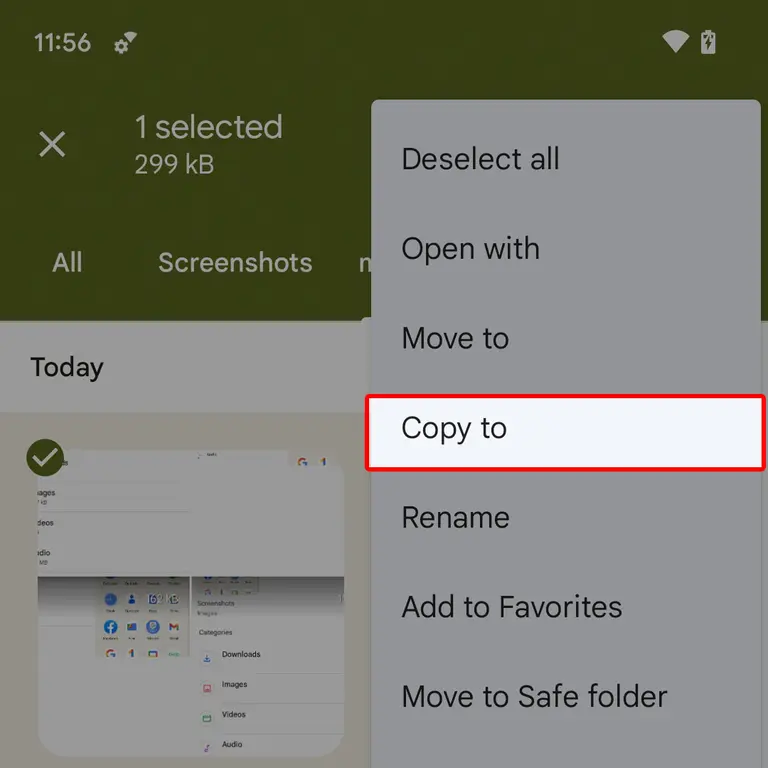Pick Move to from the overflow menu

point(455,338)
